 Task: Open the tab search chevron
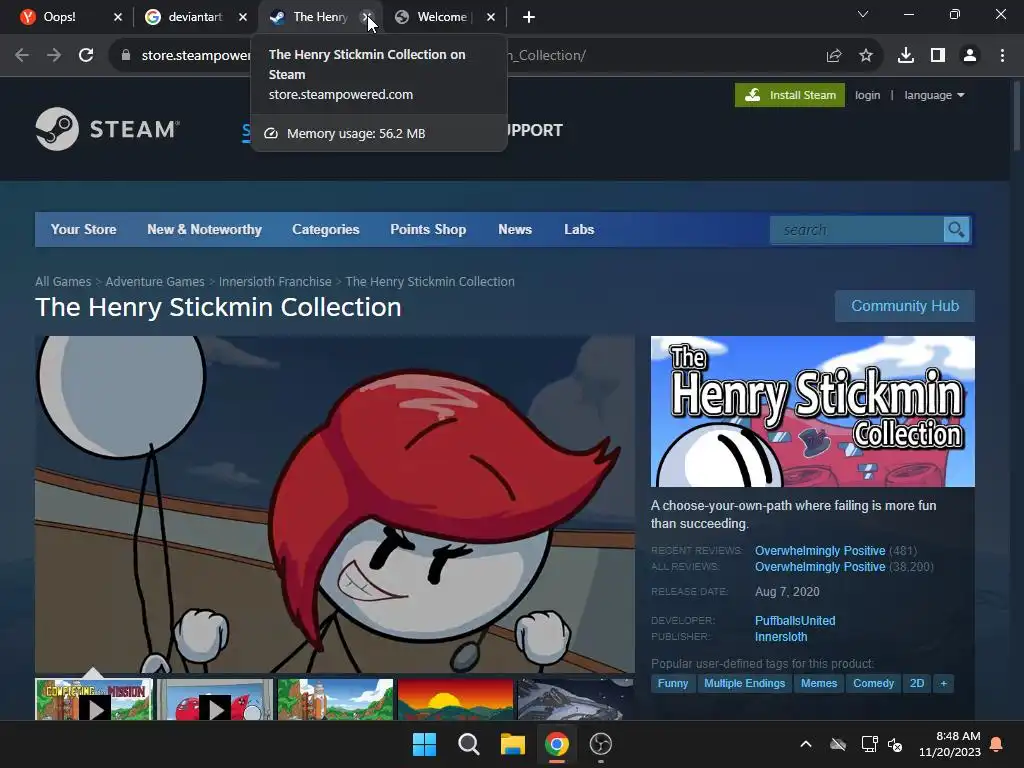[863, 14]
